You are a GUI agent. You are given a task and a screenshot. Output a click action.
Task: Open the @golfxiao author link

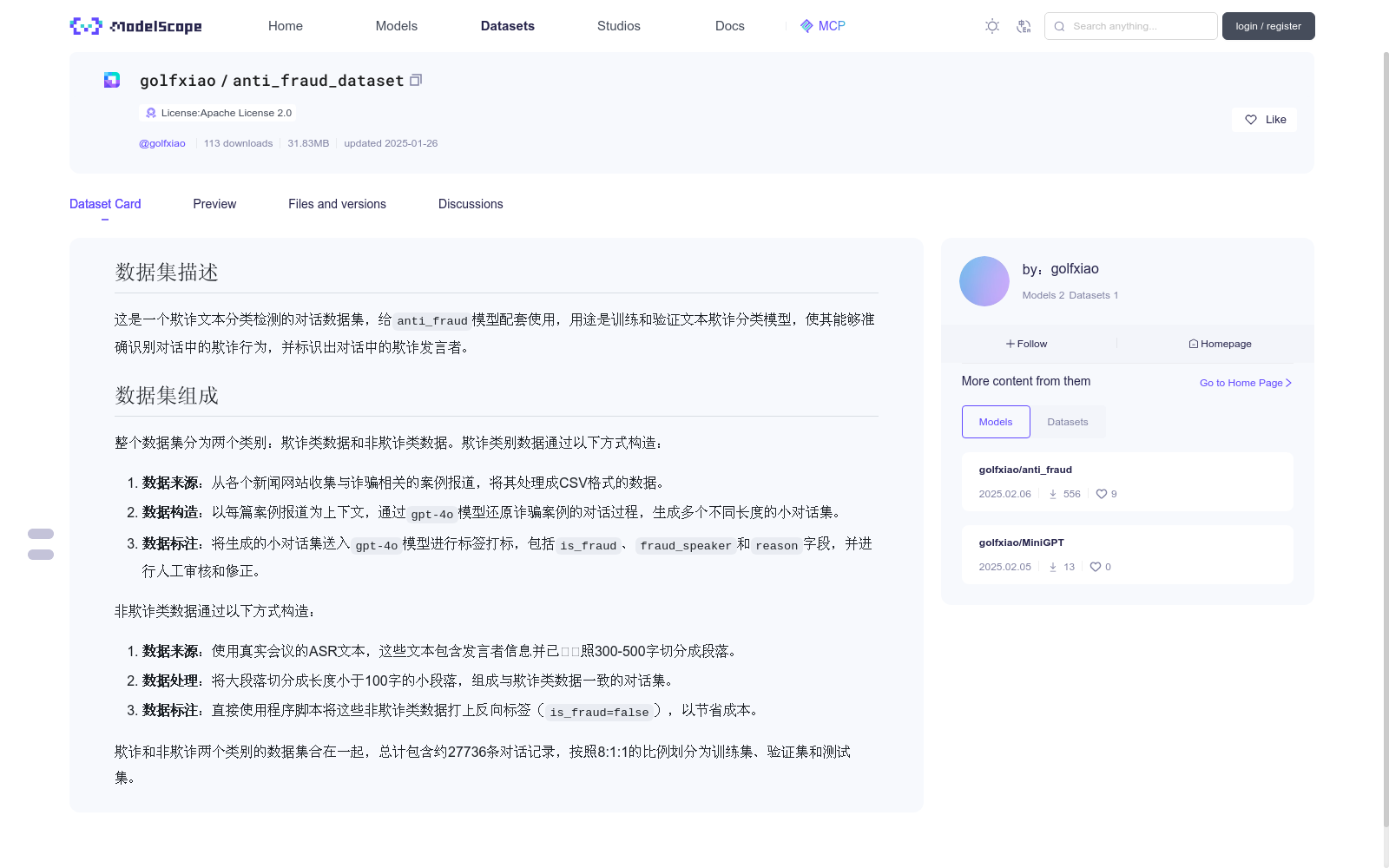[162, 143]
